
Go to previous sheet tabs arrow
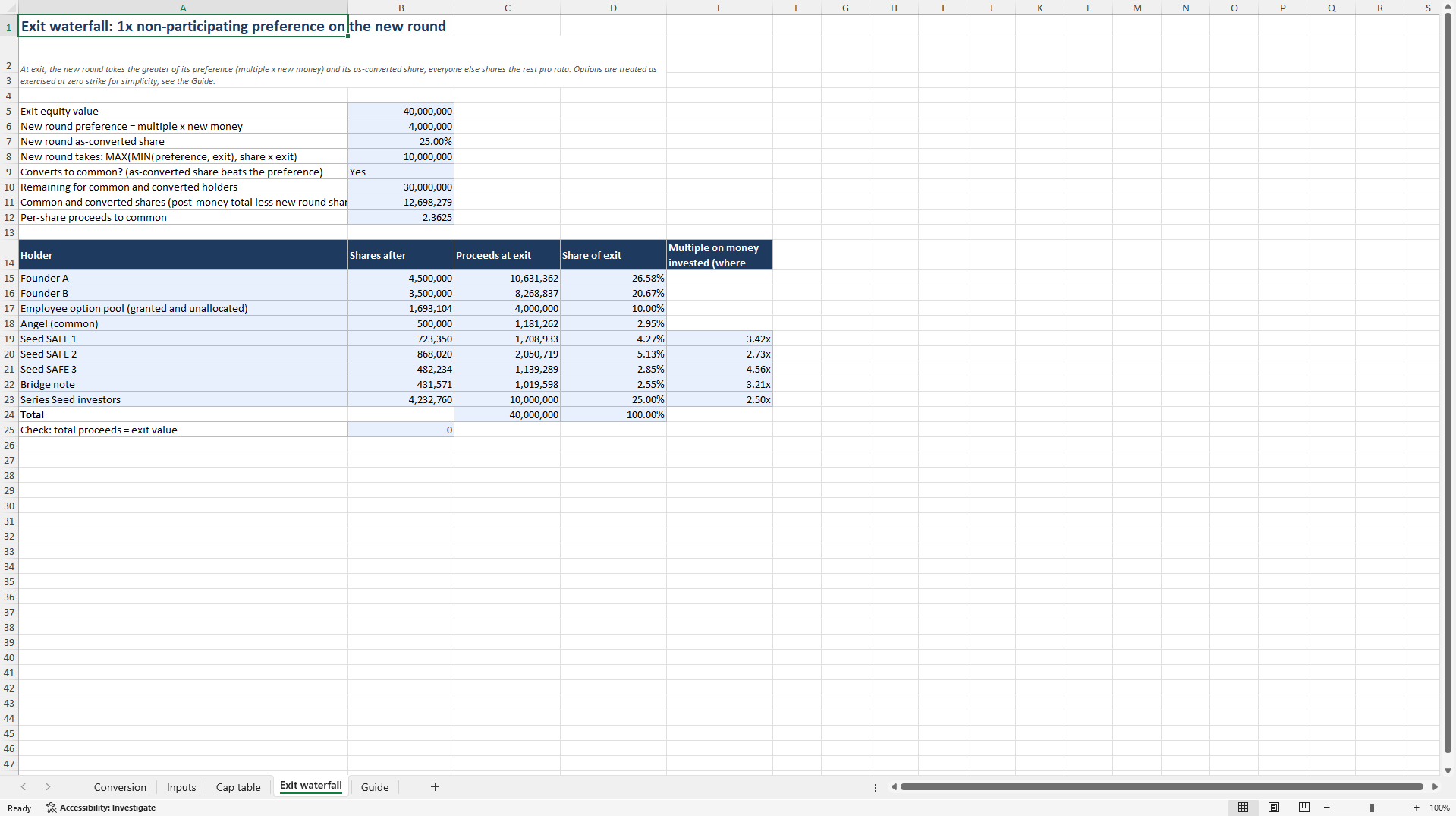pyautogui.click(x=24, y=787)
